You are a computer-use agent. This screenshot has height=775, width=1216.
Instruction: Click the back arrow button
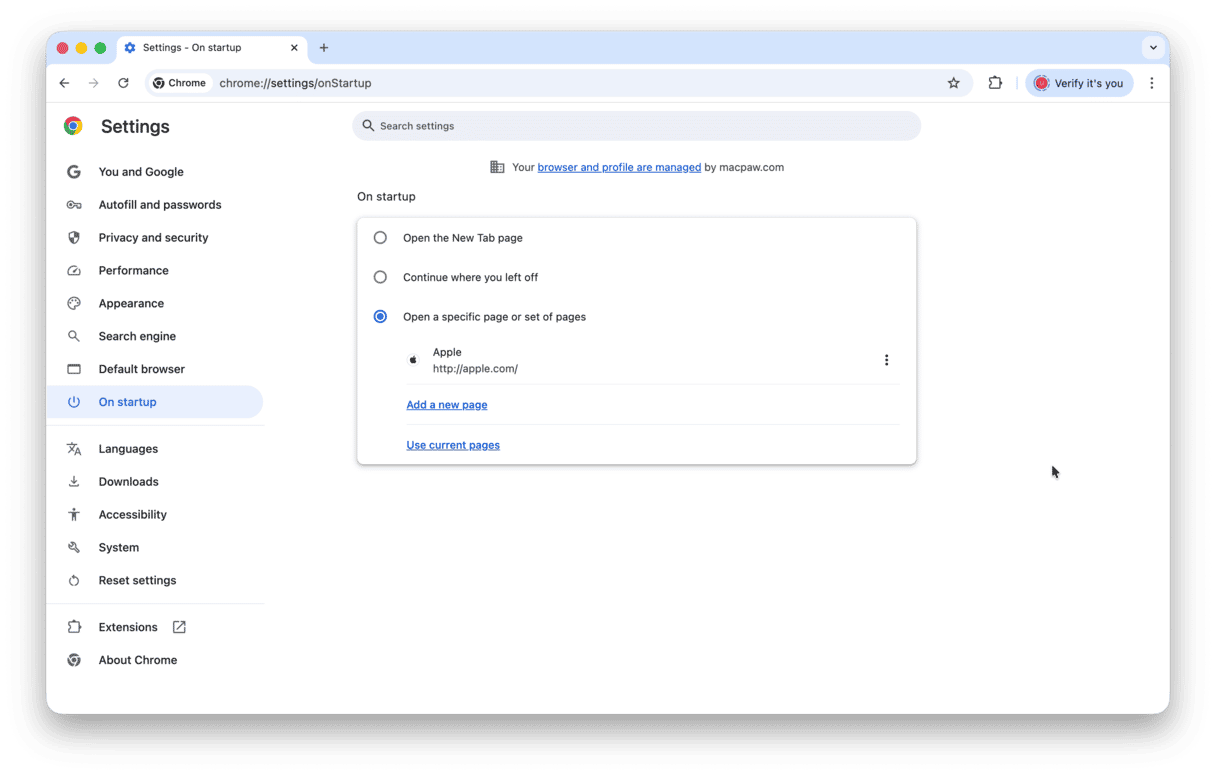tap(64, 83)
